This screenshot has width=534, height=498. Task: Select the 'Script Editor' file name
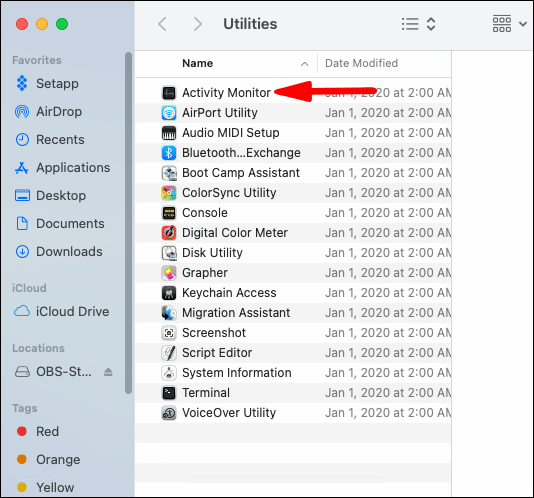[217, 353]
